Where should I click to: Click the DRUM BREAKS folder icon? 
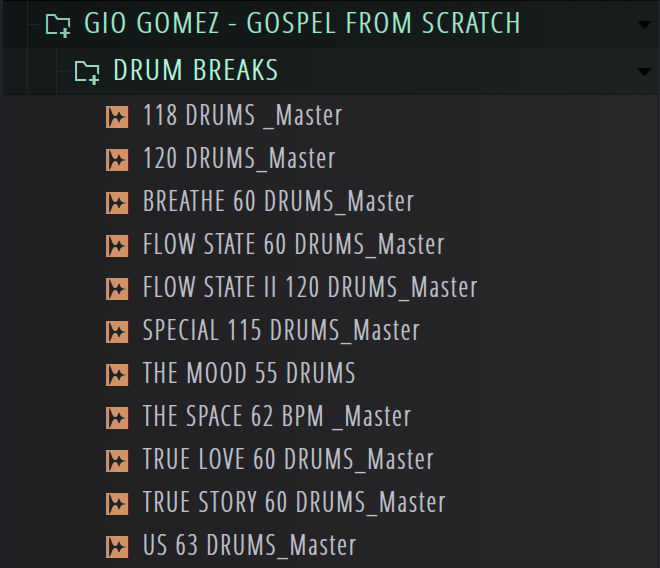click(x=88, y=71)
